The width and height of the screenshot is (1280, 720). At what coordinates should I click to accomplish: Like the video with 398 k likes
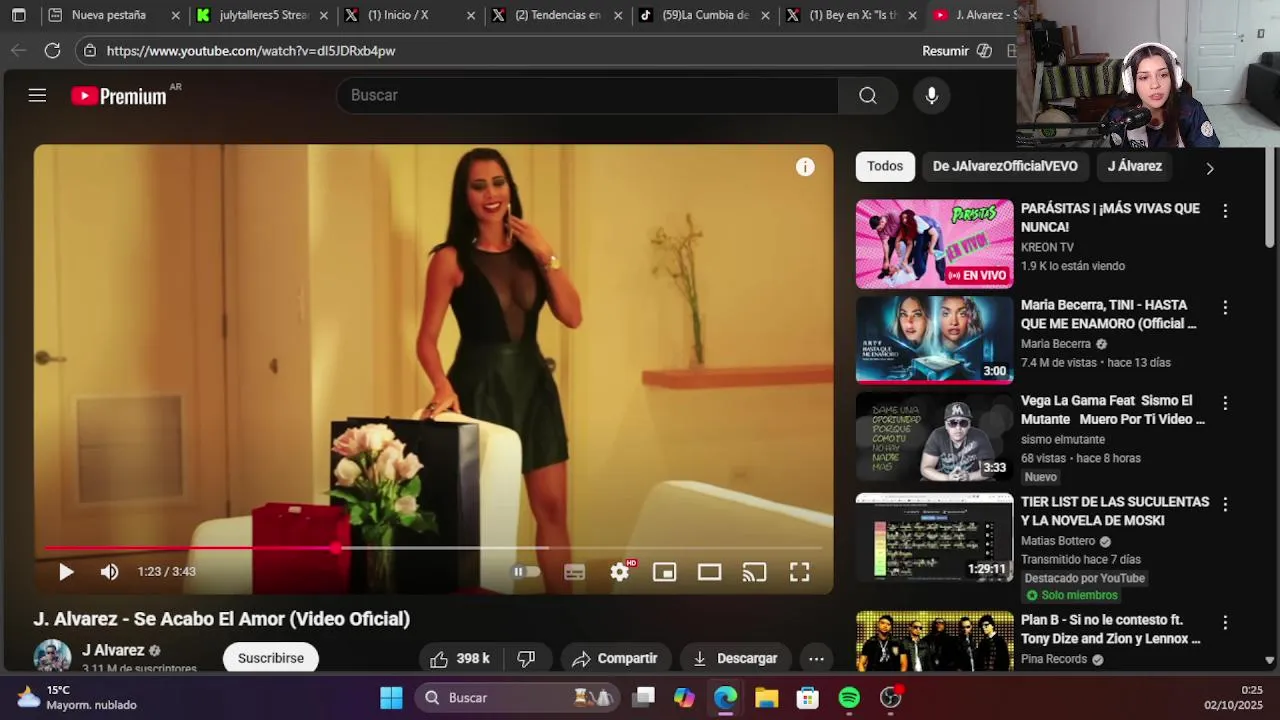(459, 658)
